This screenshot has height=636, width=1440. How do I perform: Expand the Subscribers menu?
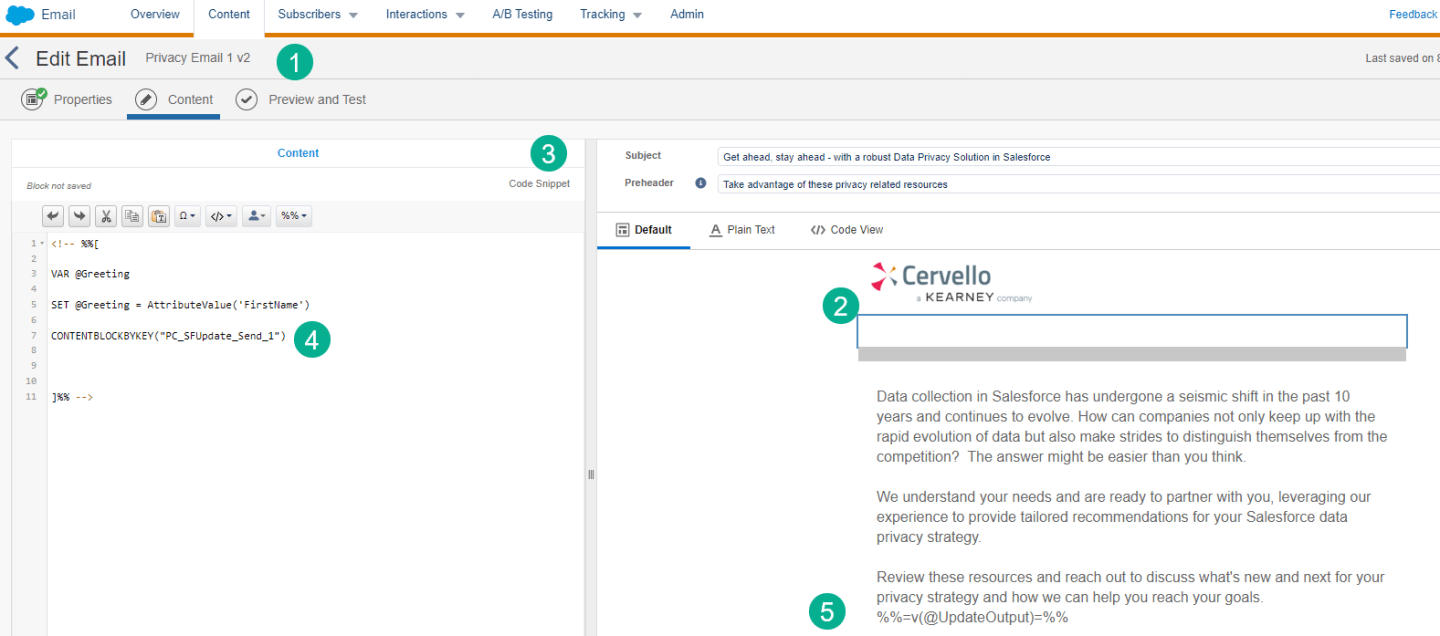317,14
